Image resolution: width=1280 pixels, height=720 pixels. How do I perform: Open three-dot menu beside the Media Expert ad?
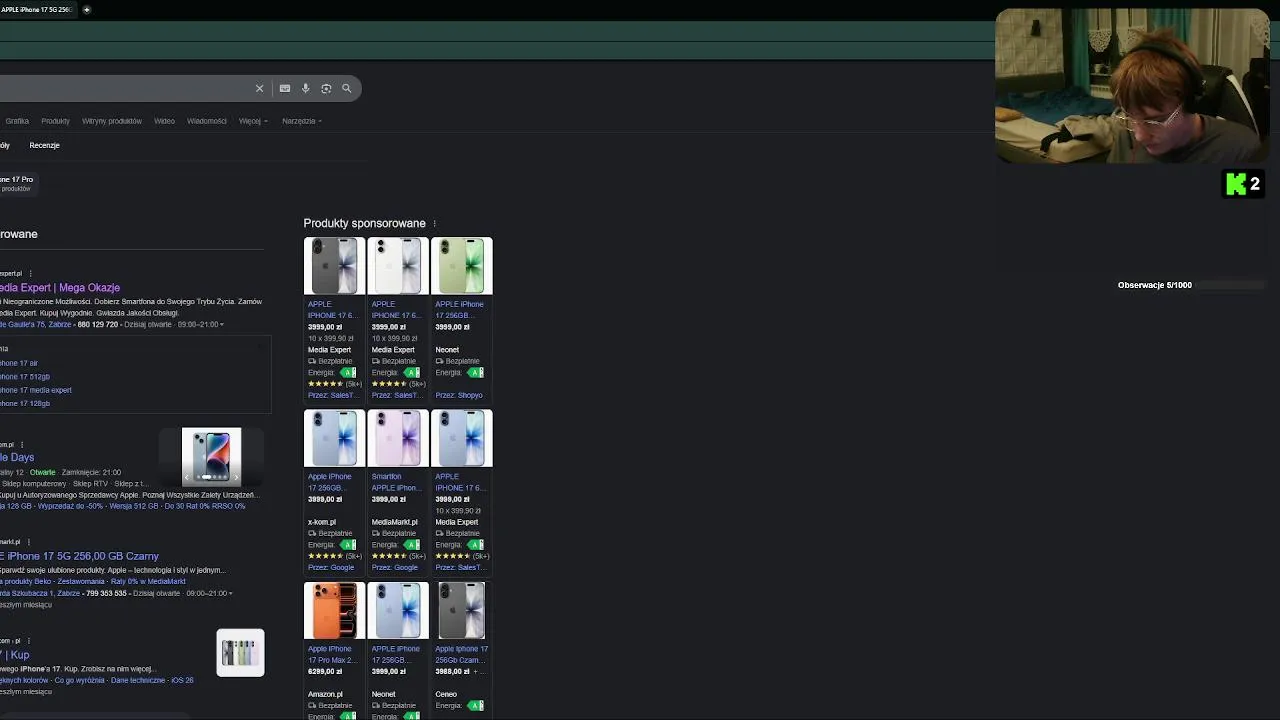[30, 273]
